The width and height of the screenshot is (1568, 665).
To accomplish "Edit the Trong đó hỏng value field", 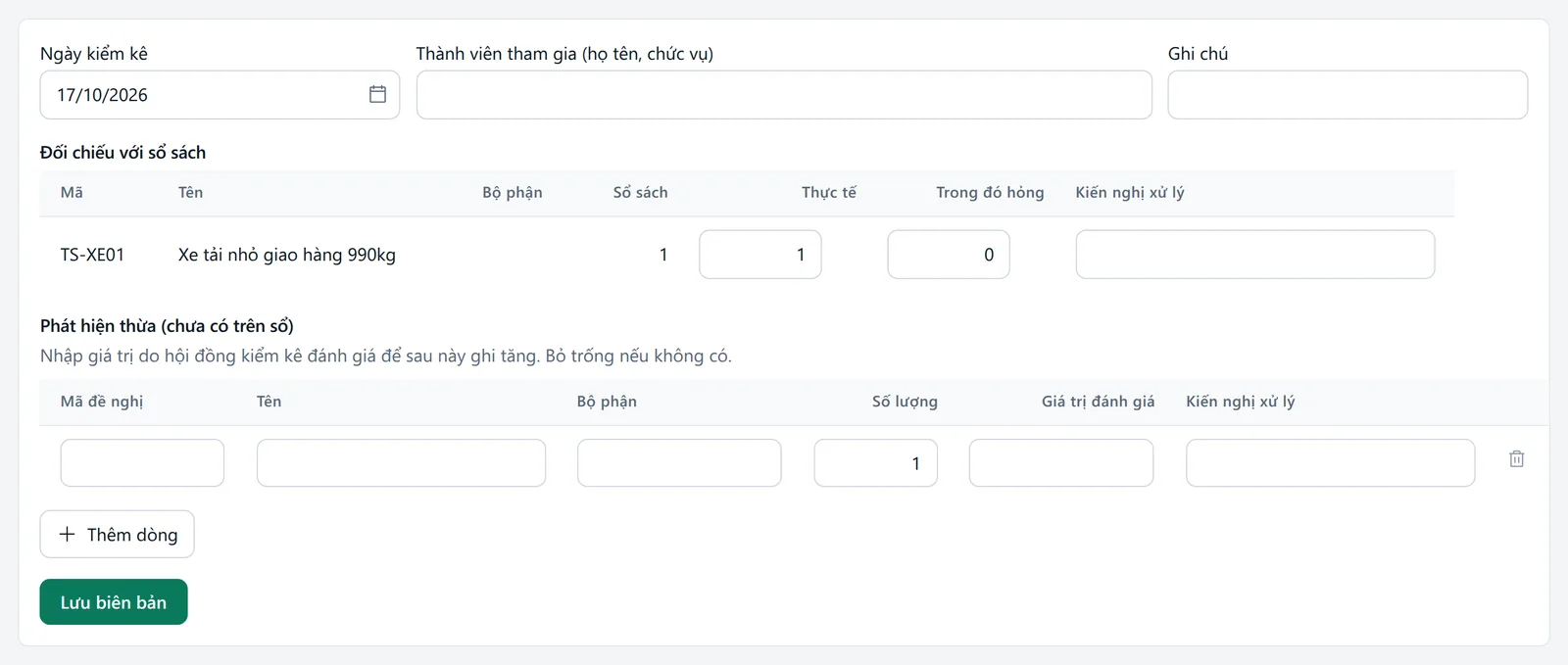I will [949, 255].
